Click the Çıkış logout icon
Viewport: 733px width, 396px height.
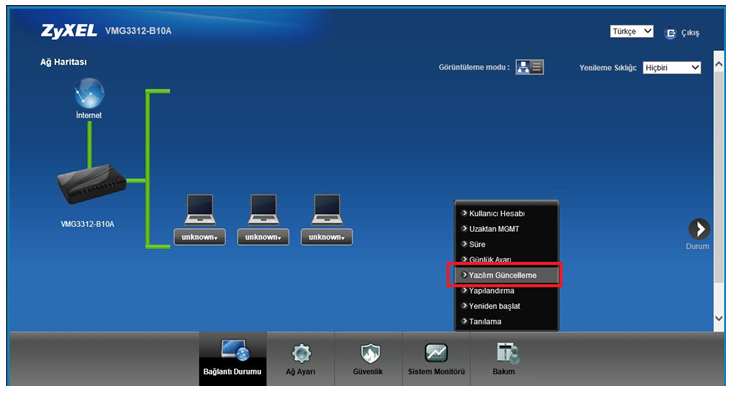click(x=670, y=33)
